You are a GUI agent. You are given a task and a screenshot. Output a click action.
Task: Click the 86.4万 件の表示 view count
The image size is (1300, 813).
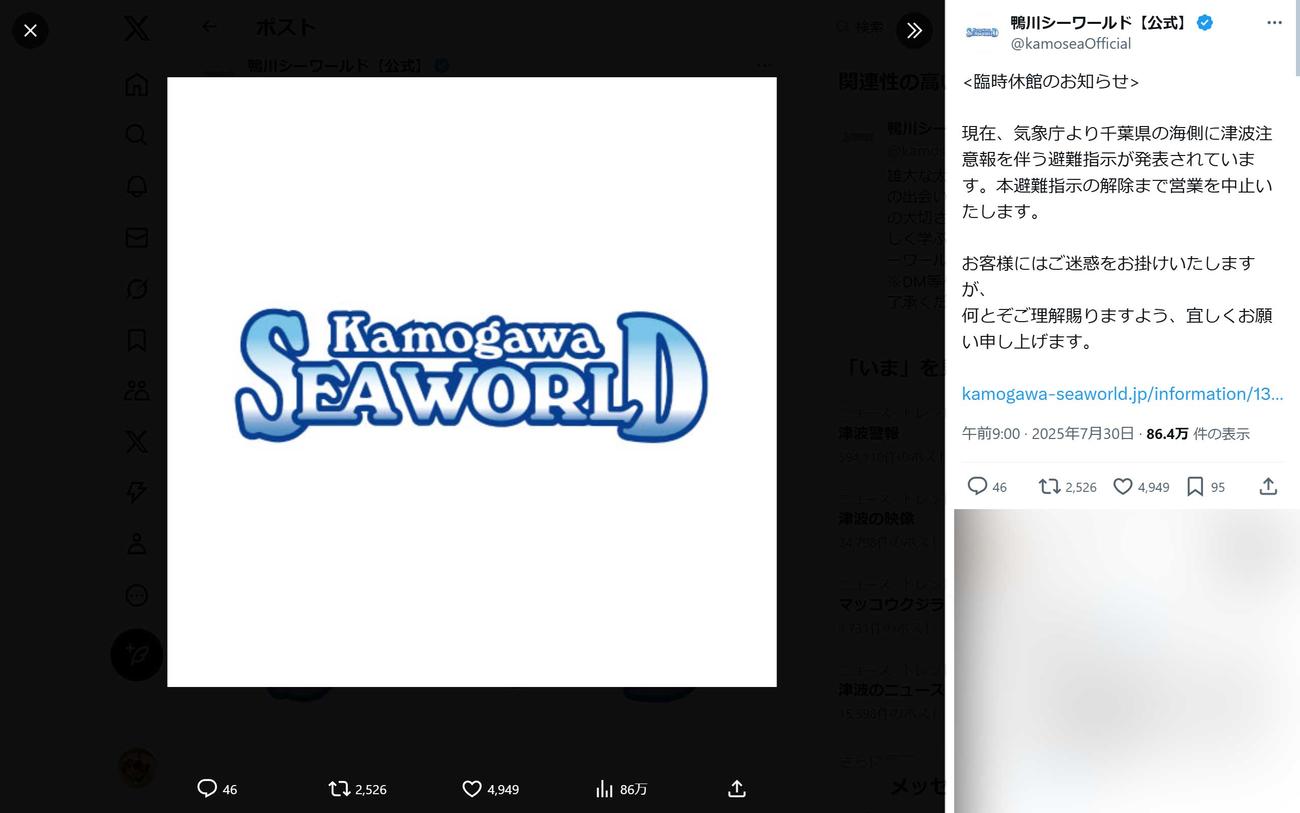coord(1198,434)
